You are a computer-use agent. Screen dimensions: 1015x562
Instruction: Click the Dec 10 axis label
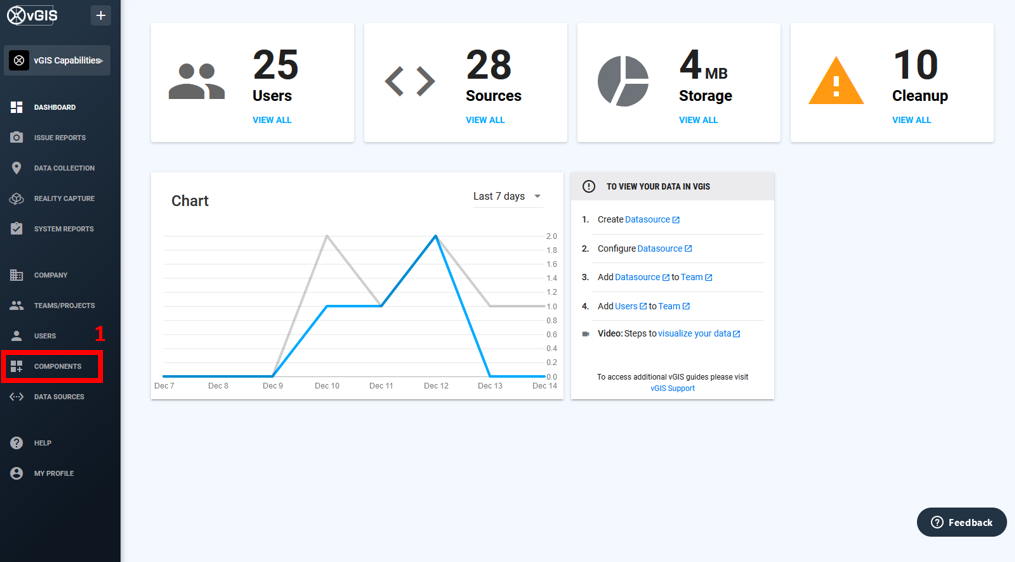(327, 386)
